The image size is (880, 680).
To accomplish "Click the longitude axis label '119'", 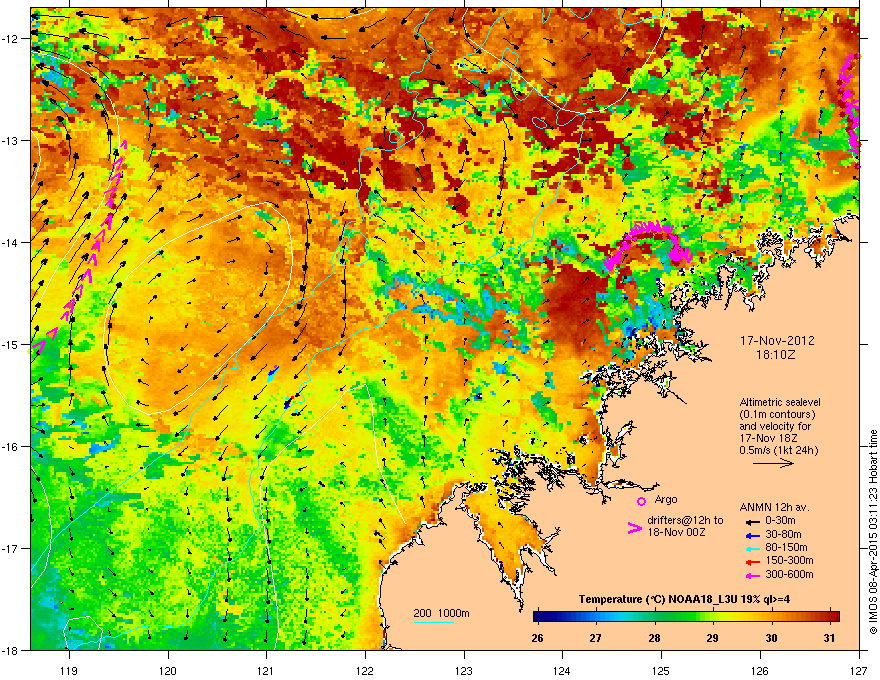I will (69, 670).
